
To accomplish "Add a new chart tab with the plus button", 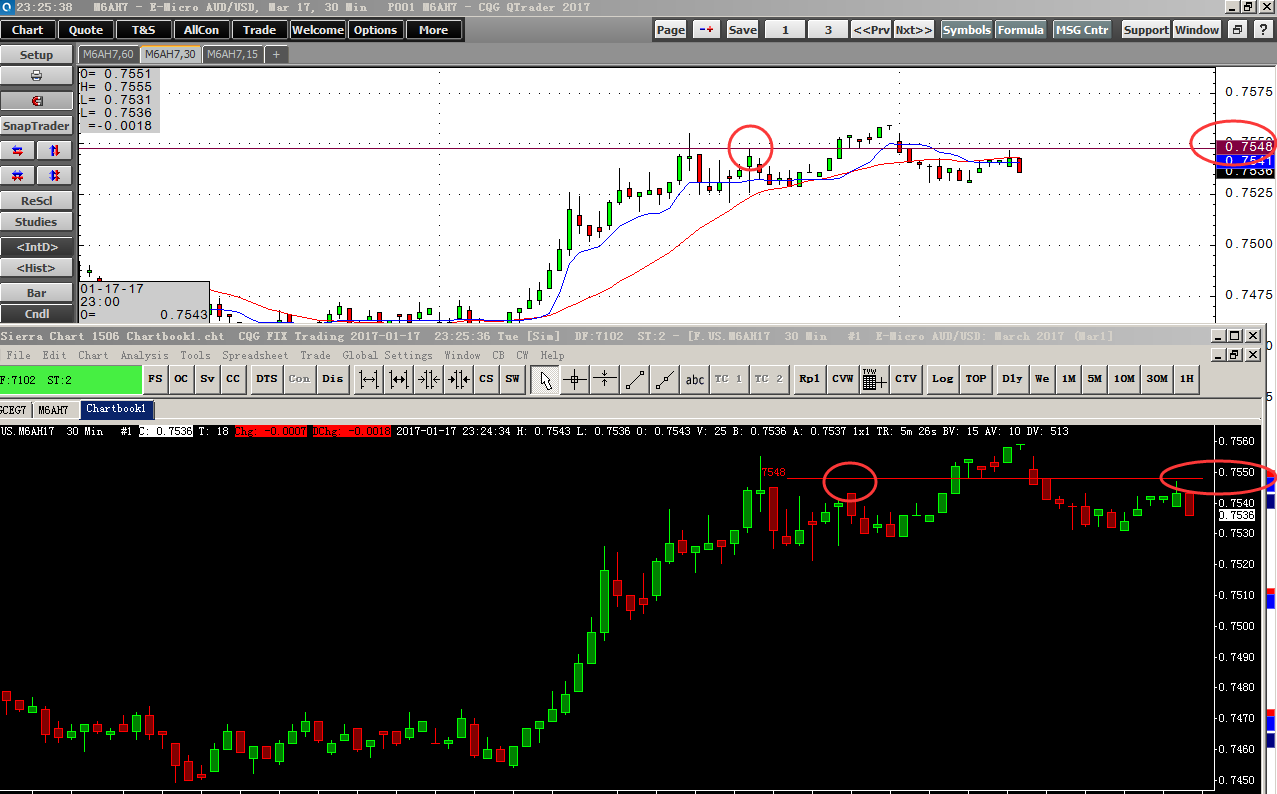I will tap(276, 54).
